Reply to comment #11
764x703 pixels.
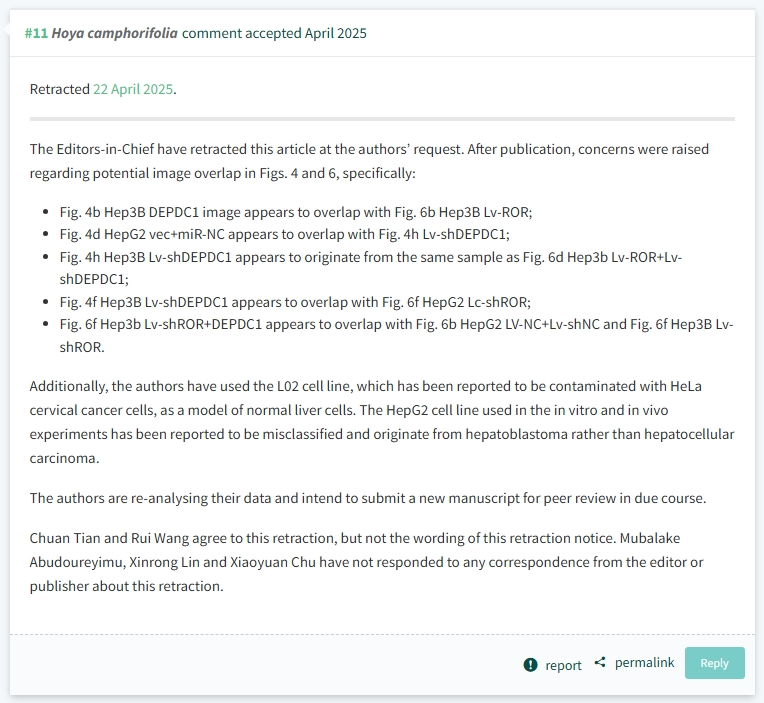click(x=714, y=663)
